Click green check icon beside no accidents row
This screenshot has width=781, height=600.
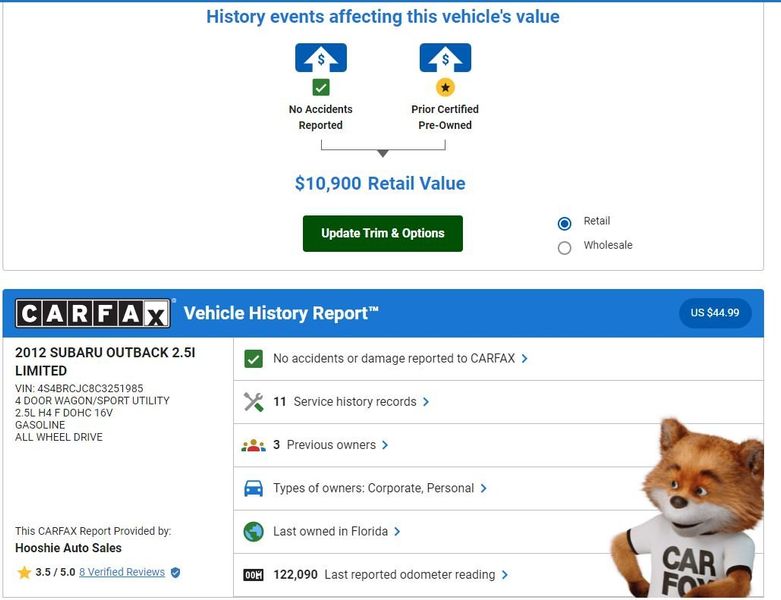(x=254, y=359)
